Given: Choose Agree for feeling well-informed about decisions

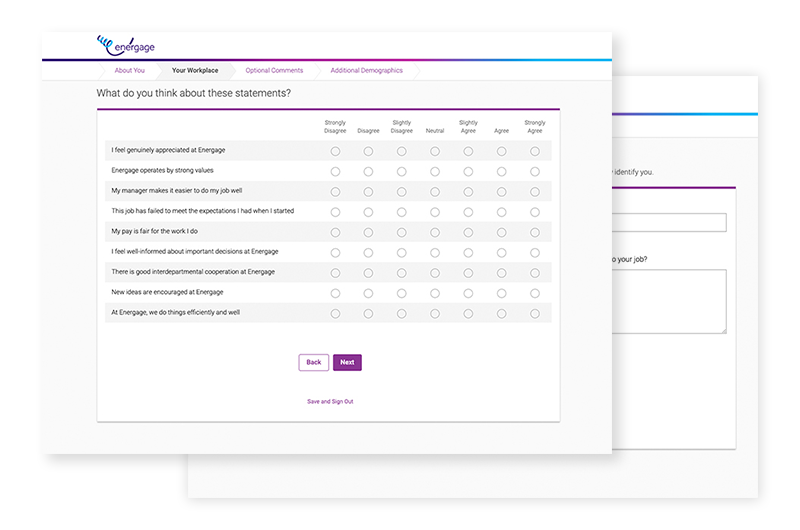Looking at the screenshot, I should point(502,253).
